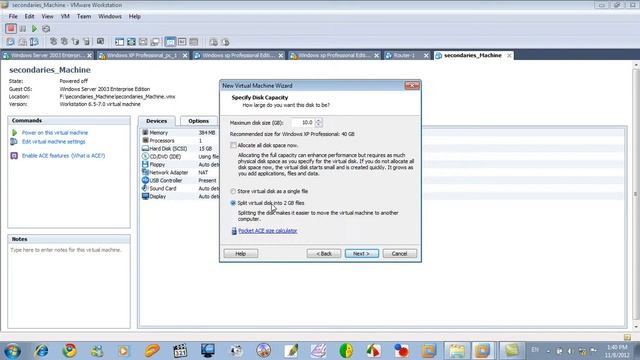Open the Team menu
Screen dimensions: 640x360
pos(84,16)
